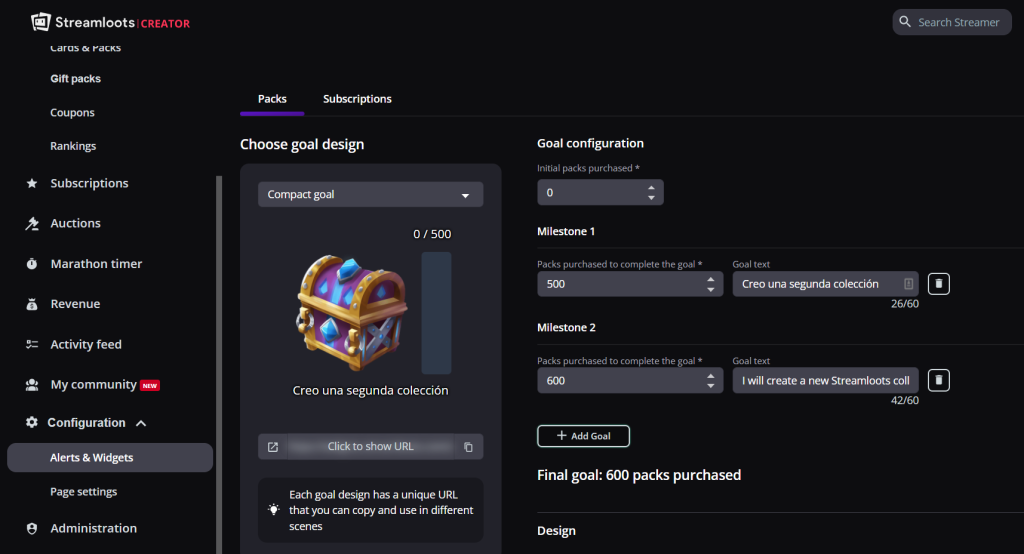Open Revenue money bag icon
The height and width of the screenshot is (554, 1024).
pos(32,304)
